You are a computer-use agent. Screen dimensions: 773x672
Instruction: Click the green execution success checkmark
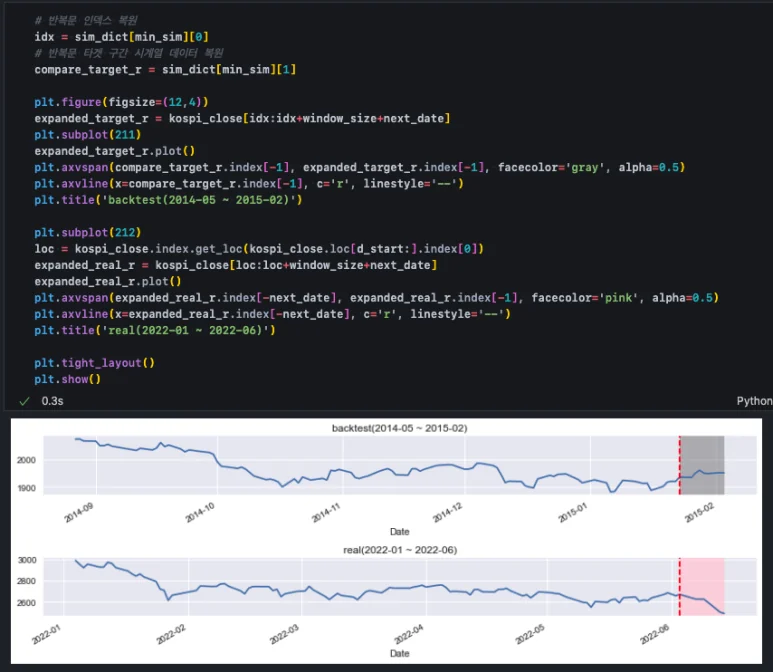pyautogui.click(x=24, y=400)
